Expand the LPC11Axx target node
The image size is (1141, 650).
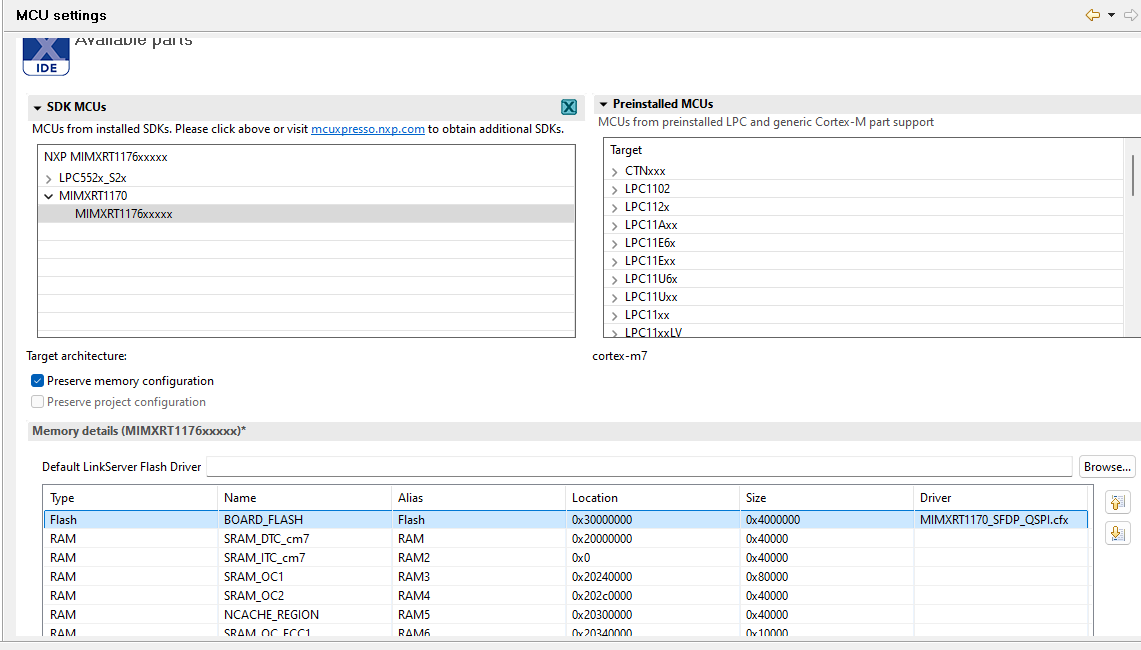pos(615,225)
